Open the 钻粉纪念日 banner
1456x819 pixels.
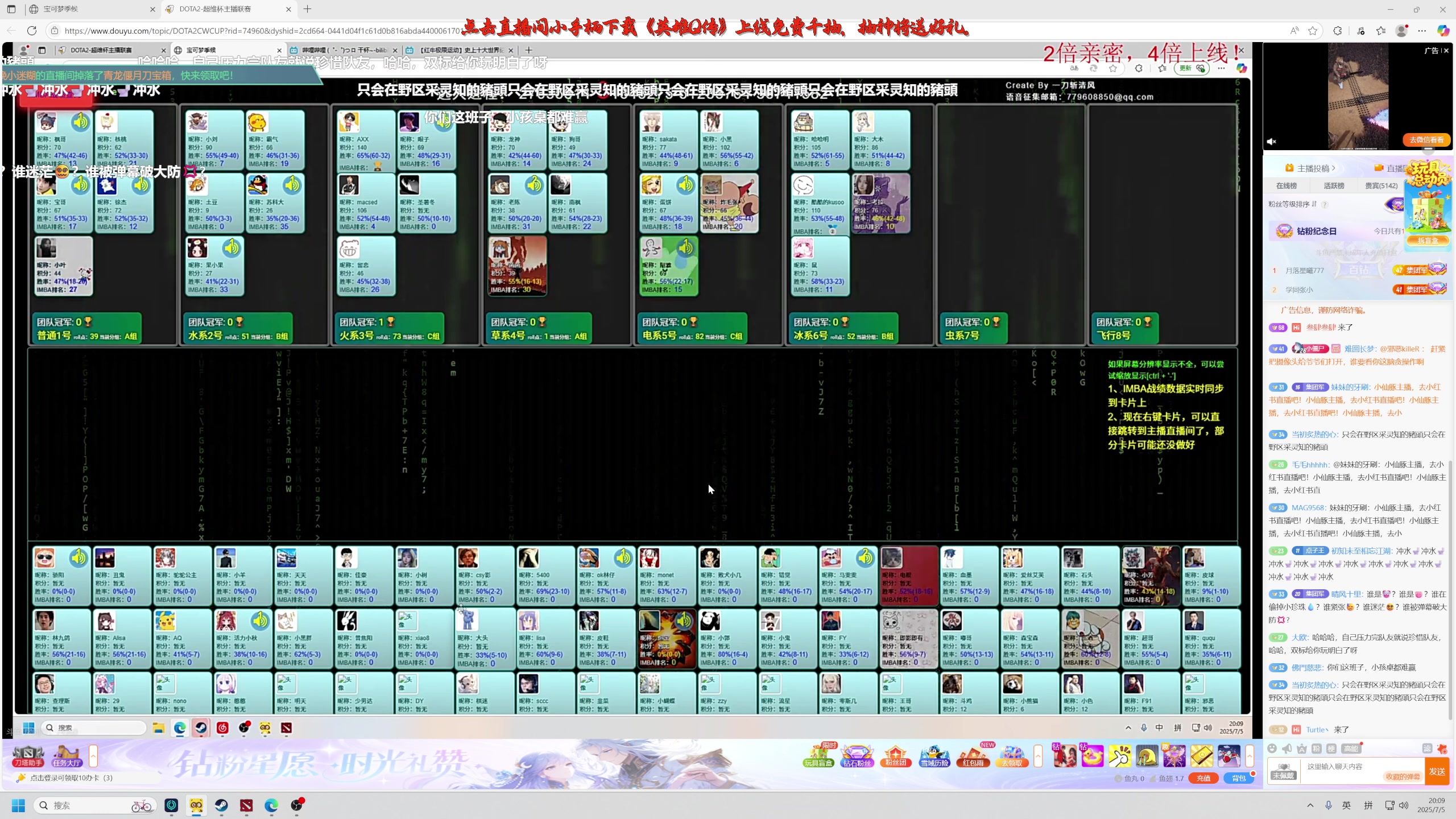pos(1337,231)
